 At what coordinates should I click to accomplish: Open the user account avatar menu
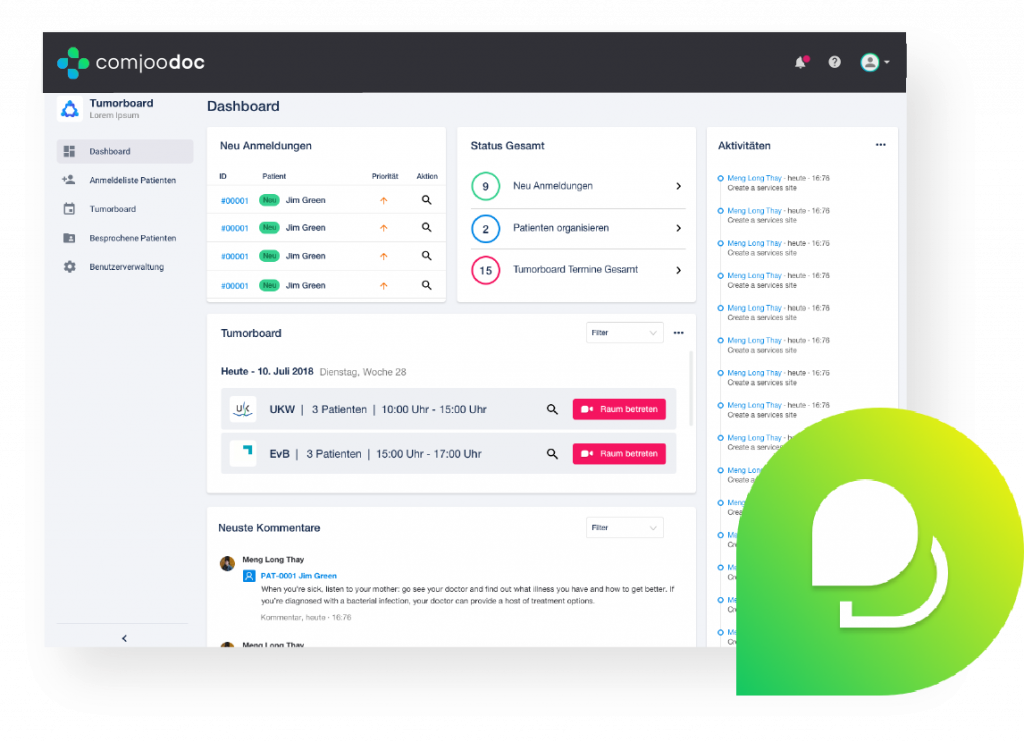pyautogui.click(x=874, y=62)
